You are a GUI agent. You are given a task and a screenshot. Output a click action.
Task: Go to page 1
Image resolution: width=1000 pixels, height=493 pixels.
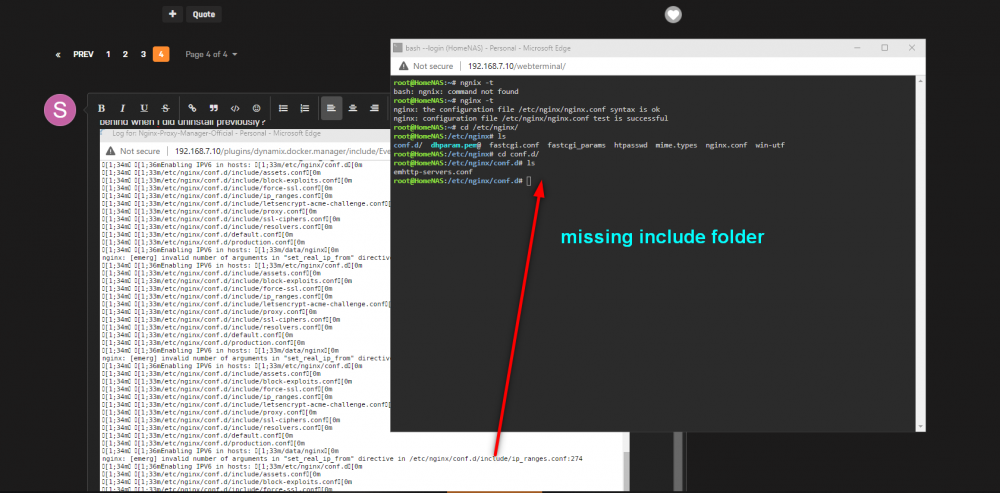coord(108,55)
